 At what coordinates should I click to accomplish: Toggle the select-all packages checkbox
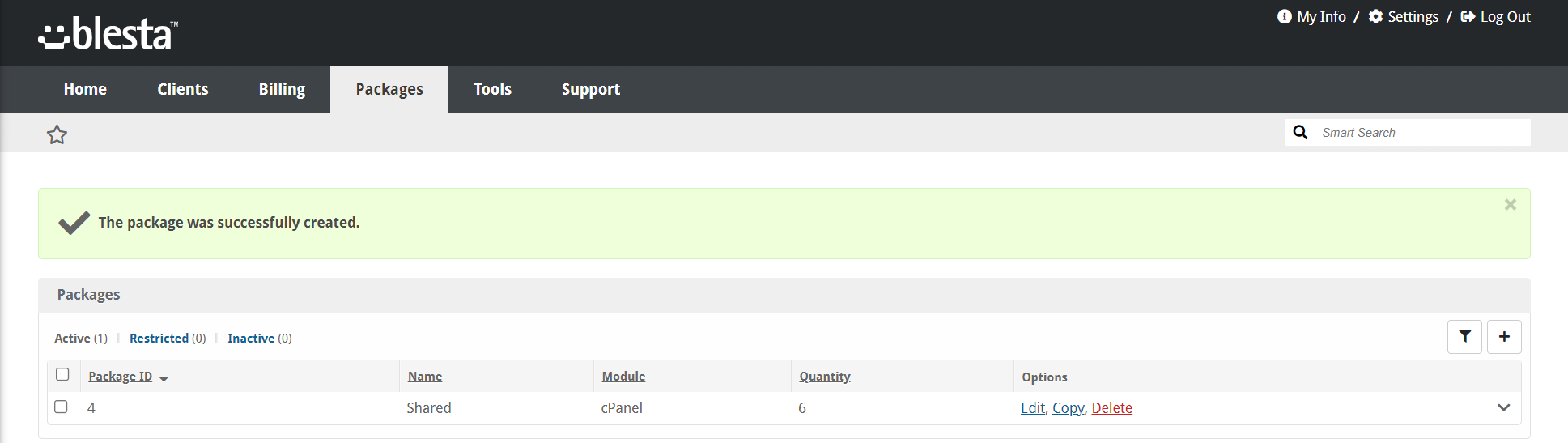[x=62, y=374]
